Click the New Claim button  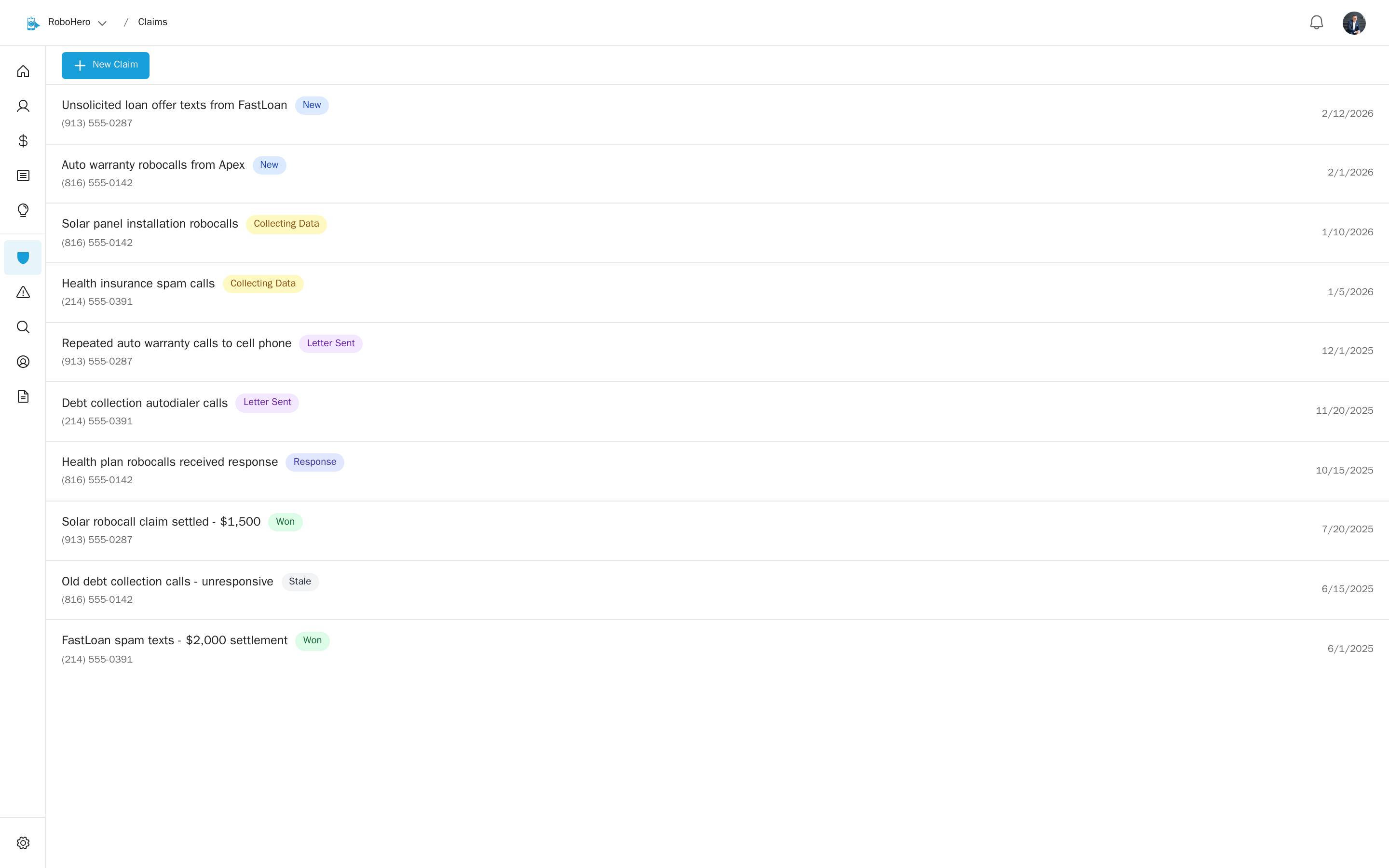pos(106,65)
